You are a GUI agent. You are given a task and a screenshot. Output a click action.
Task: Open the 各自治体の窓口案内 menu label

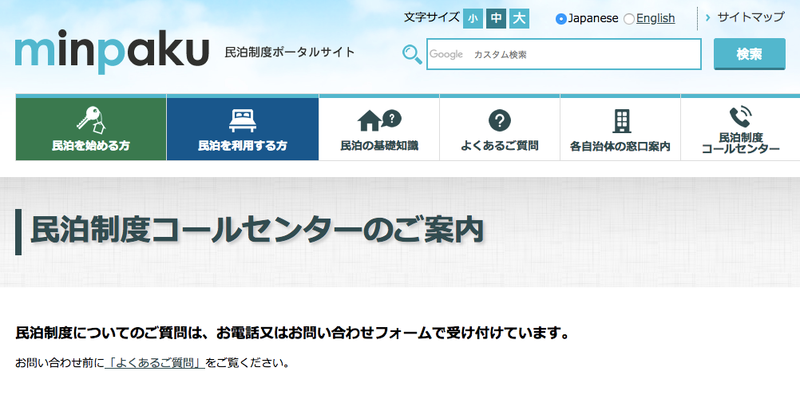620,146
